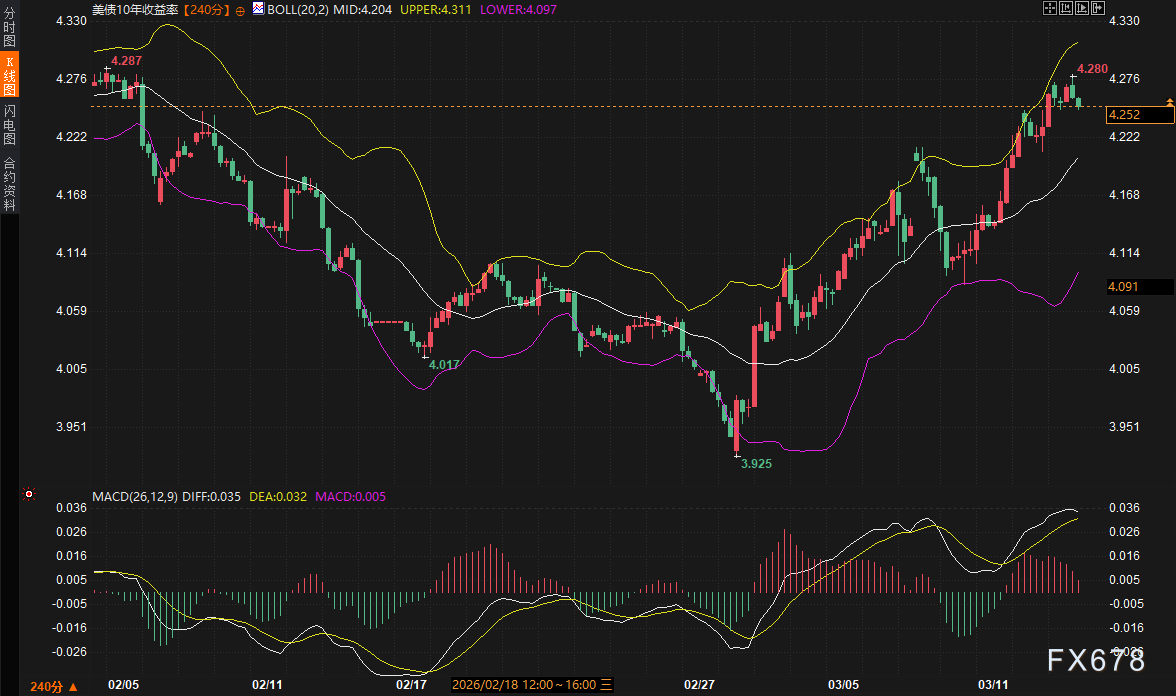Image resolution: width=1176 pixels, height=696 pixels.
Task: Click the scroll-to-latest arrow icon at top right
Action: pyautogui.click(x=1098, y=8)
